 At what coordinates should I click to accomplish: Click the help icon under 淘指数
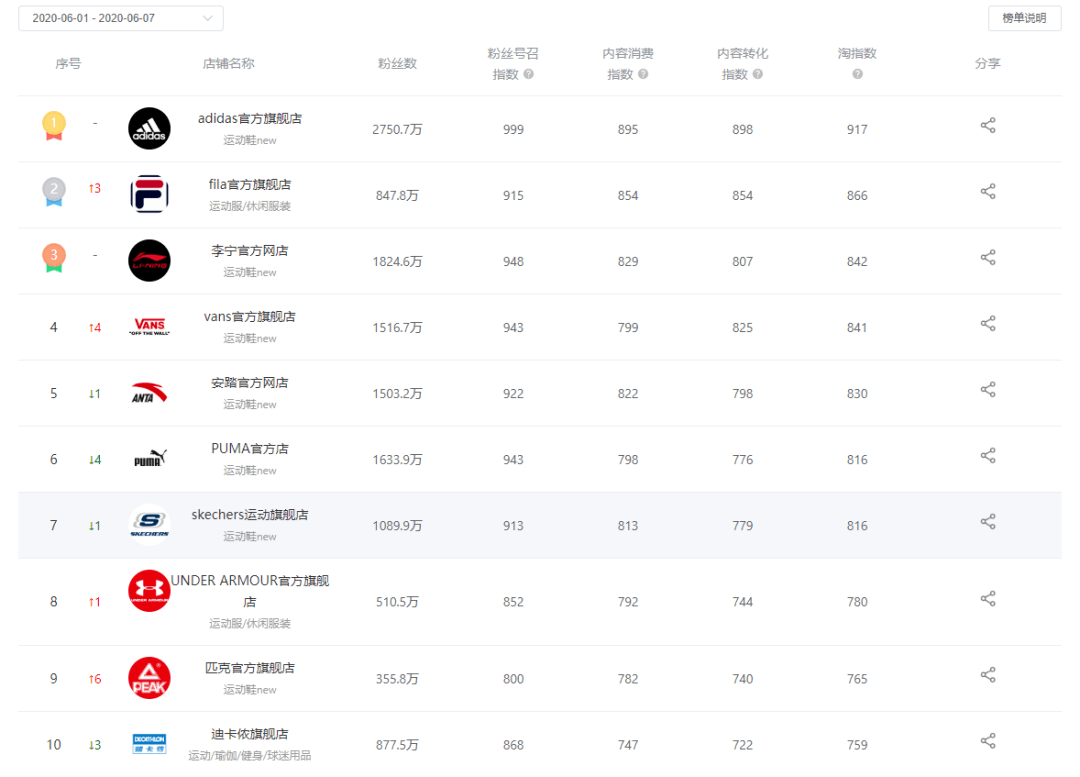(857, 74)
